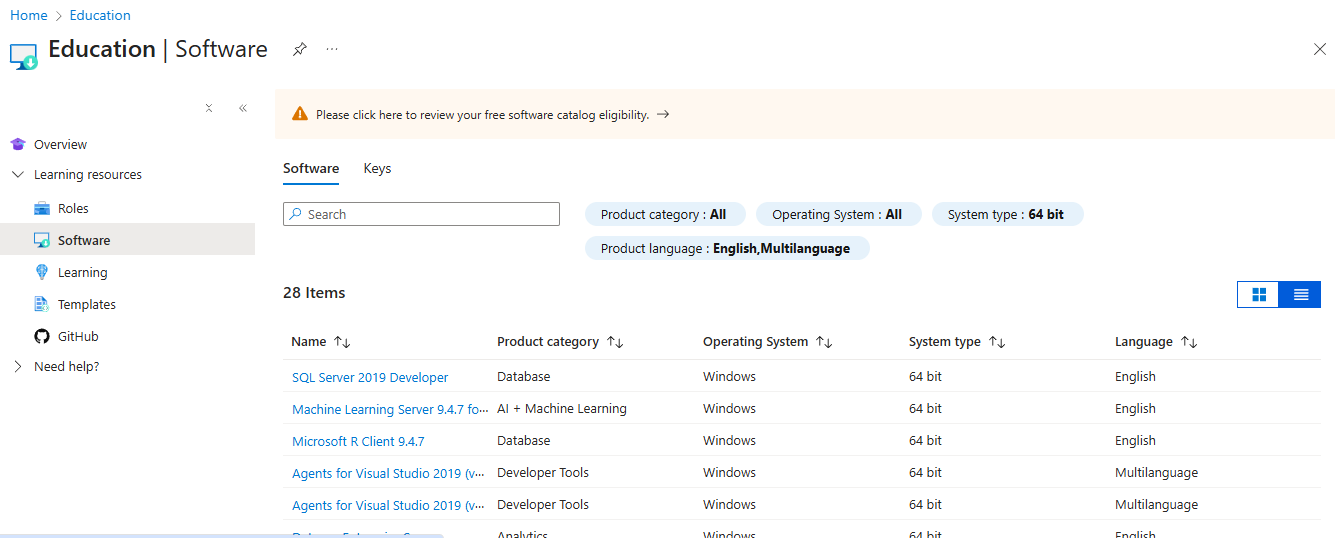
Task: Click the '28 Items' count text
Action: pyautogui.click(x=314, y=293)
